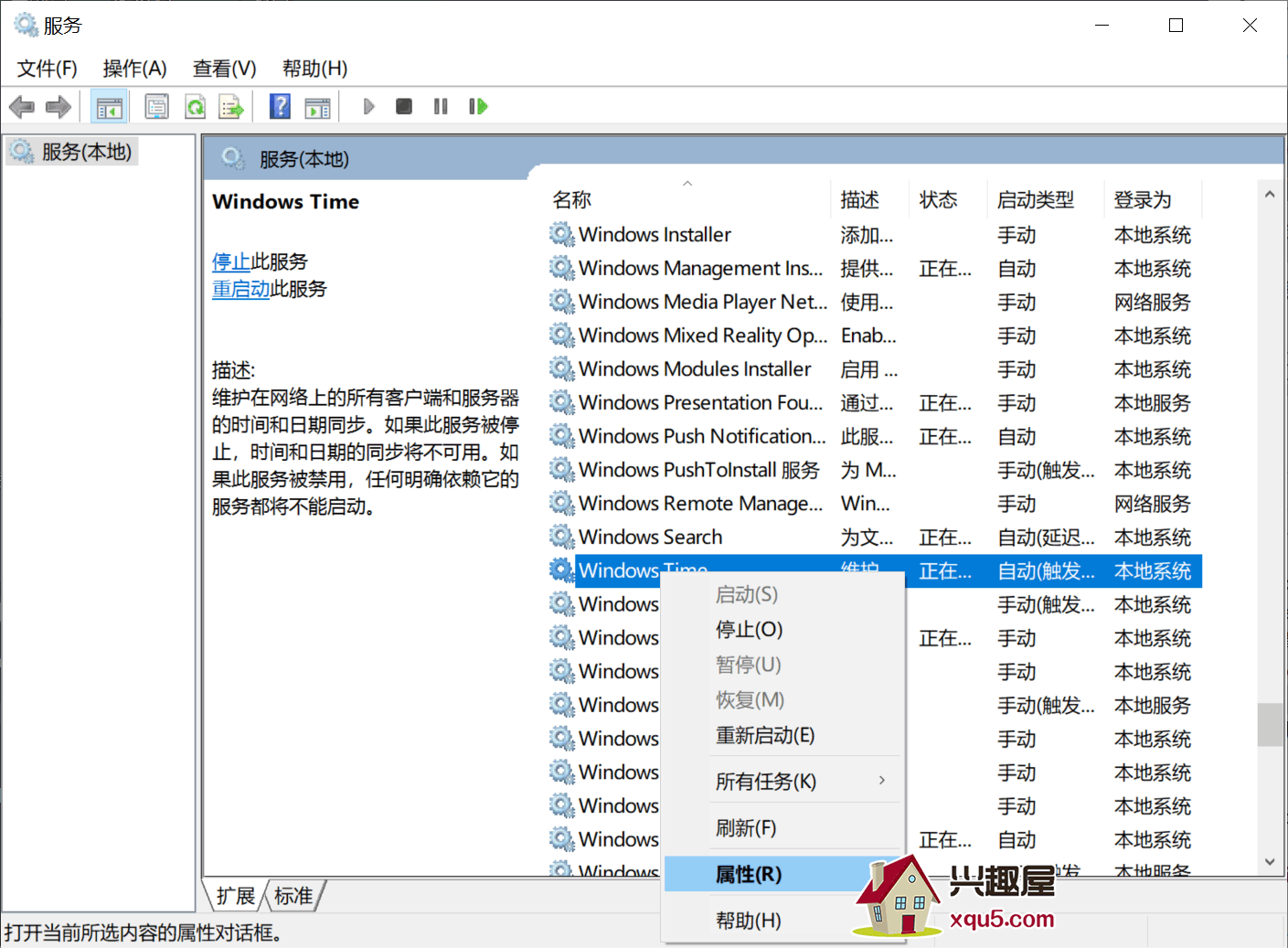
Task: Click gear icon of Windows Remote Management row
Action: click(561, 504)
